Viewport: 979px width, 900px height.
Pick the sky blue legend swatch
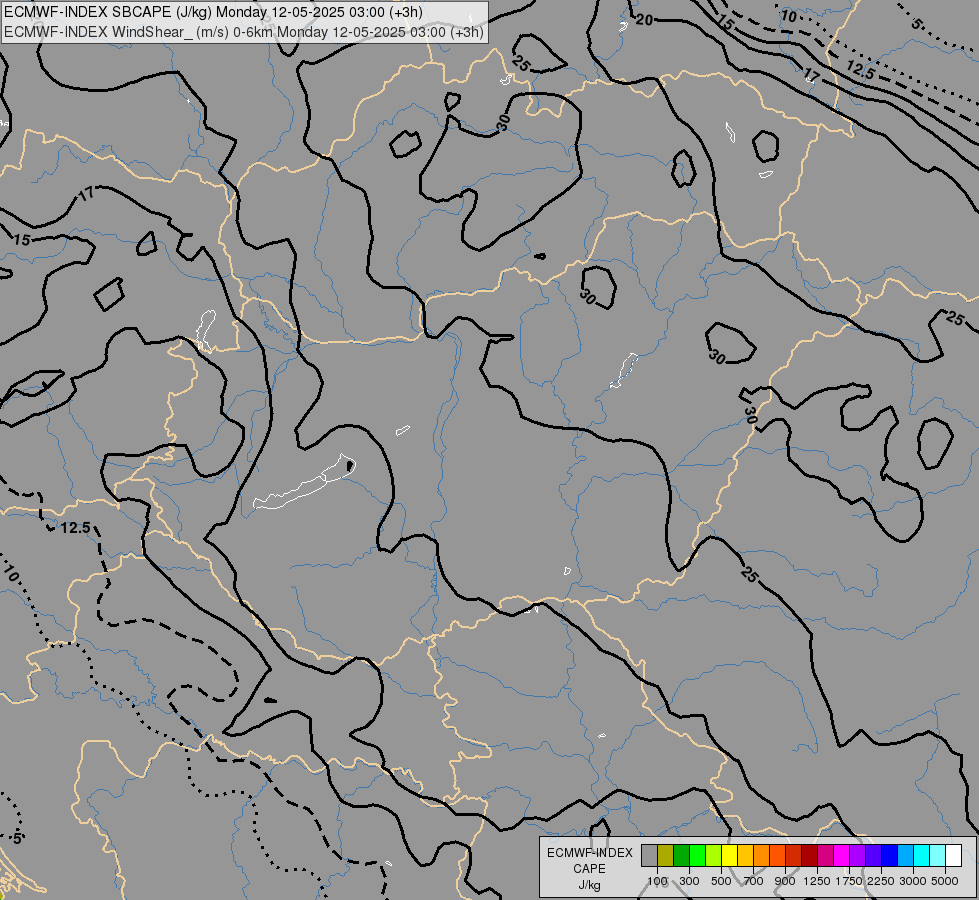click(x=905, y=855)
